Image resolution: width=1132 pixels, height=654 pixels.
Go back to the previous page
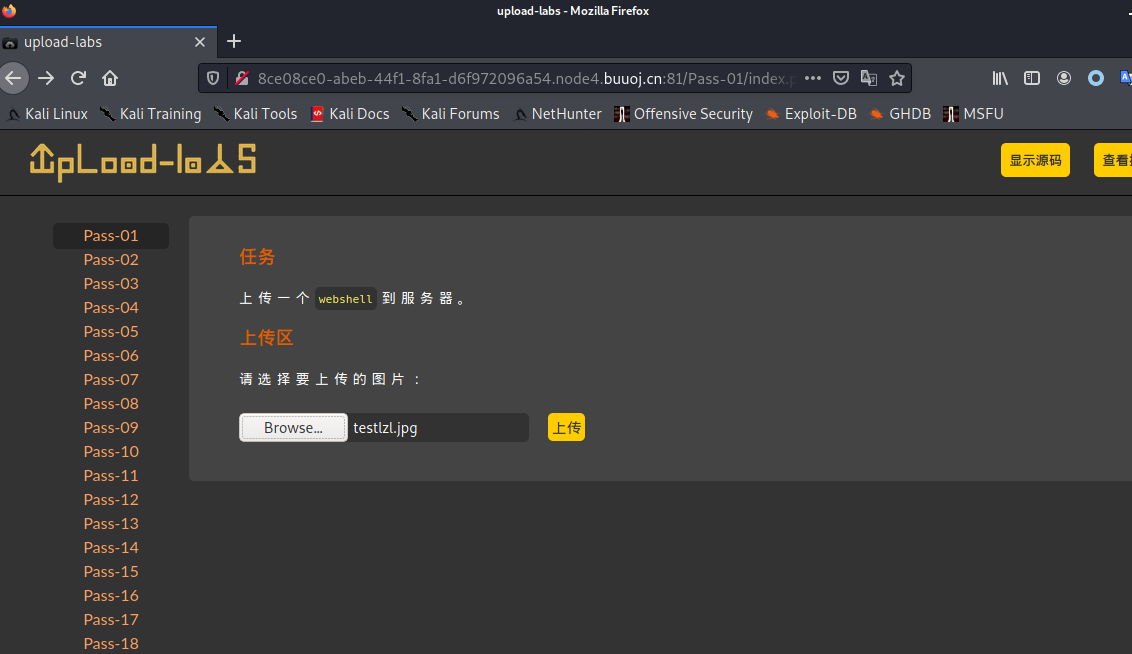pos(13,78)
